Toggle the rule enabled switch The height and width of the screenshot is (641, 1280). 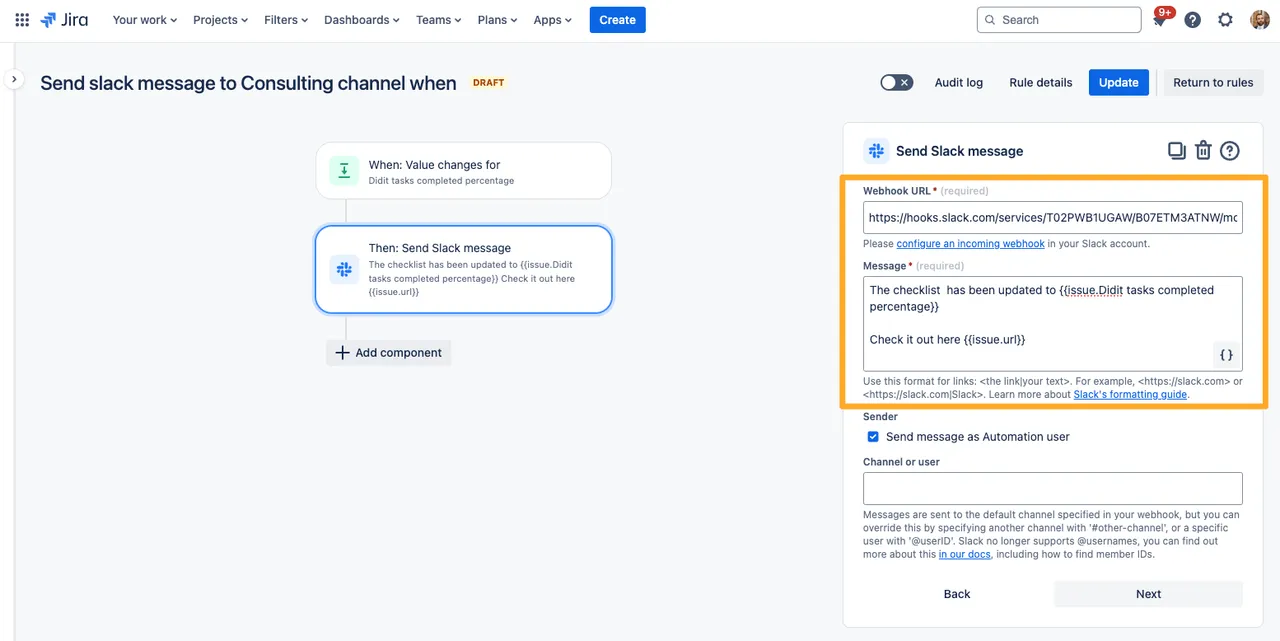896,83
